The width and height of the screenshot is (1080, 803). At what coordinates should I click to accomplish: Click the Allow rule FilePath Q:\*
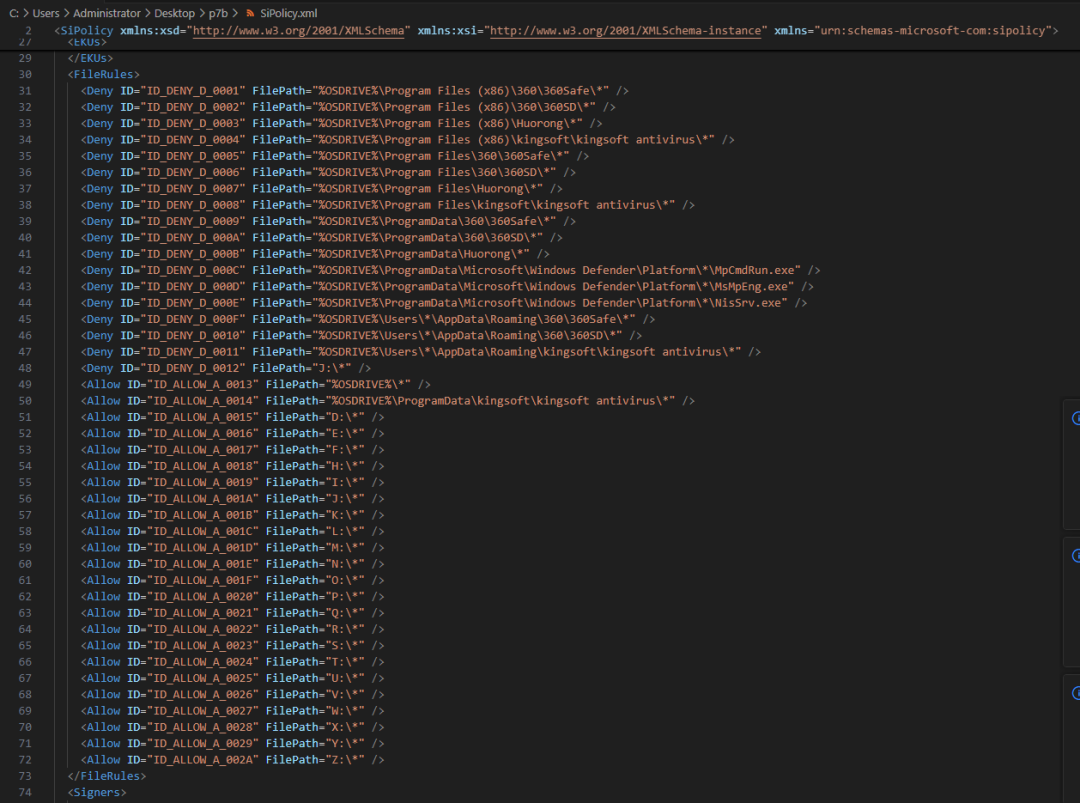pos(233,613)
